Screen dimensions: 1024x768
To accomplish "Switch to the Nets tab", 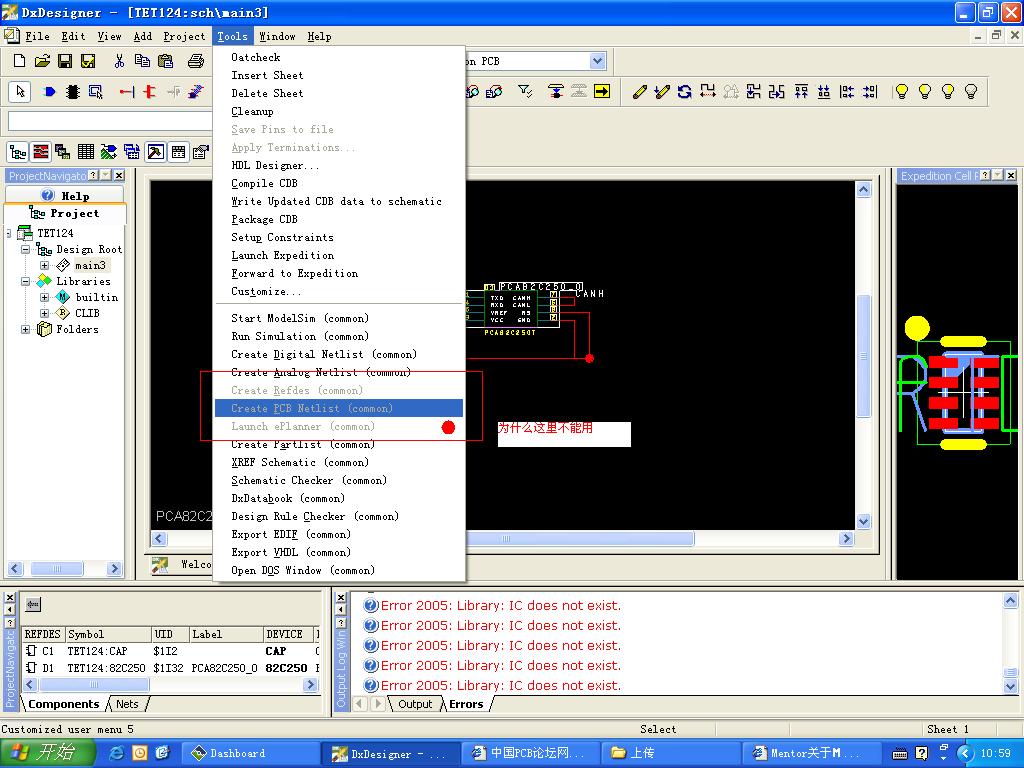I will coord(127,704).
